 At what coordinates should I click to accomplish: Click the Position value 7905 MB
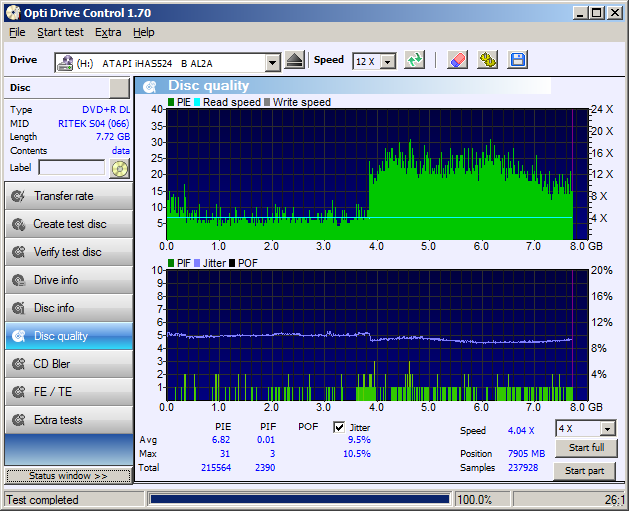click(x=527, y=454)
